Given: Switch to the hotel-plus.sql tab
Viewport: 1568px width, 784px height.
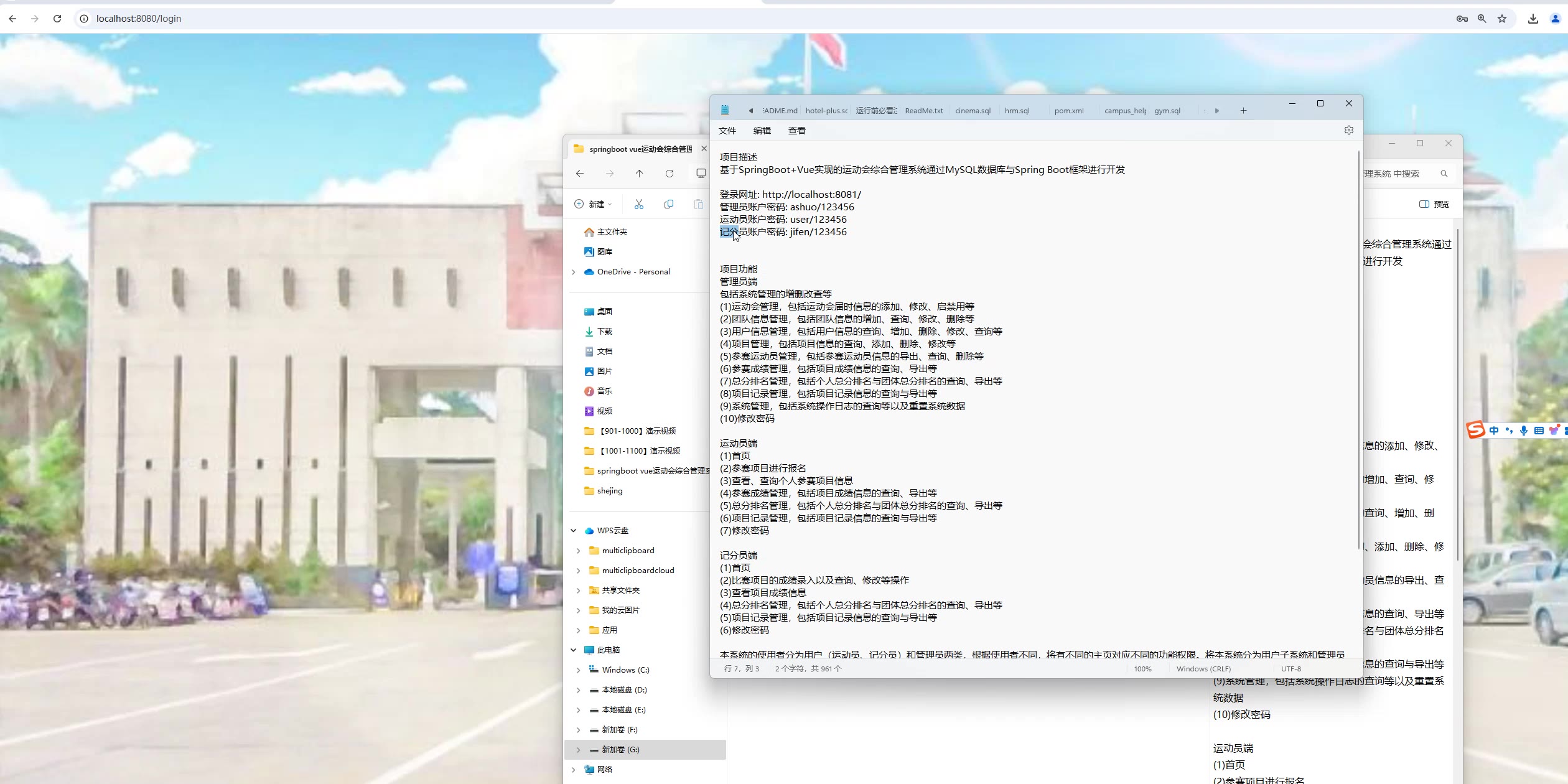Looking at the screenshot, I should pos(826,111).
